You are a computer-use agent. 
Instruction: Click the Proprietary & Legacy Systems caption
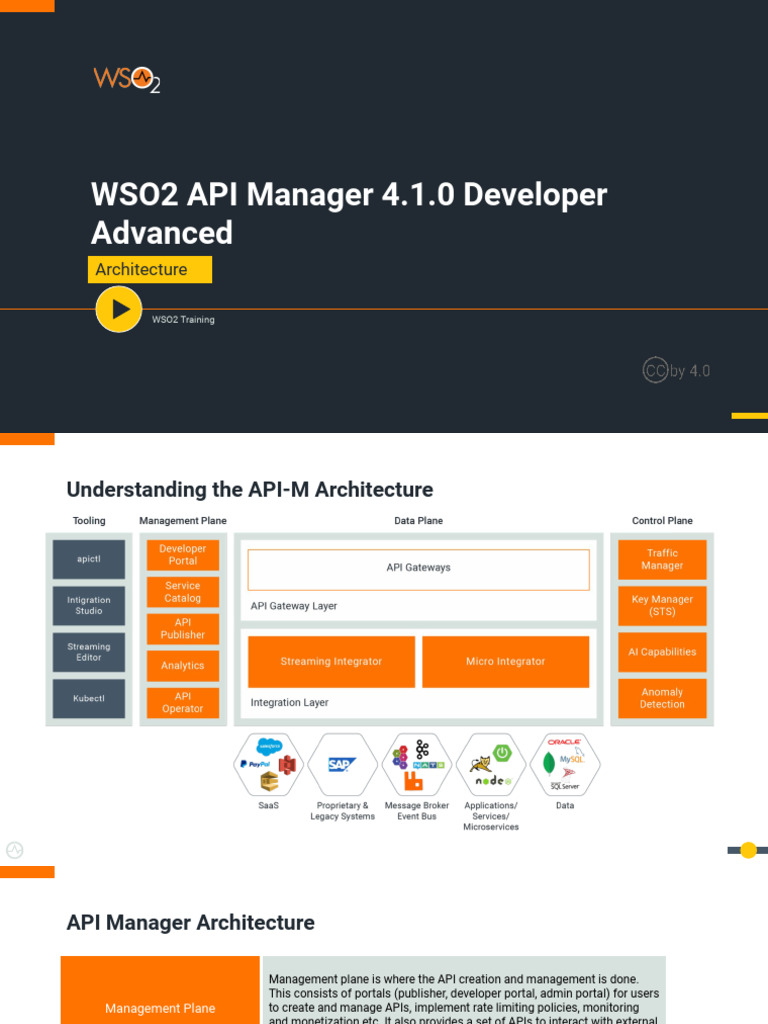coord(342,811)
